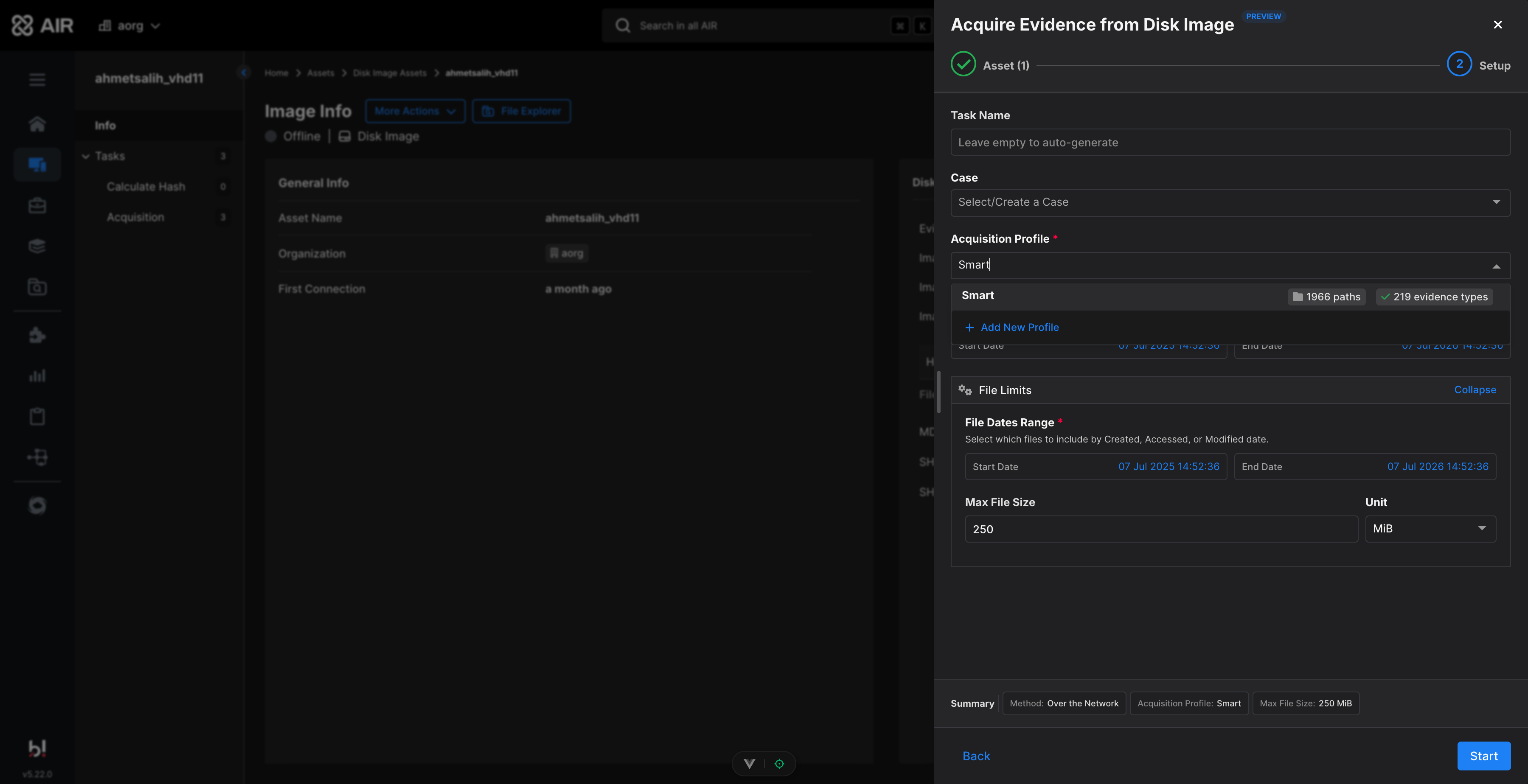Collapse the secondary panel arrow icon
The image size is (1528, 784).
coord(243,73)
